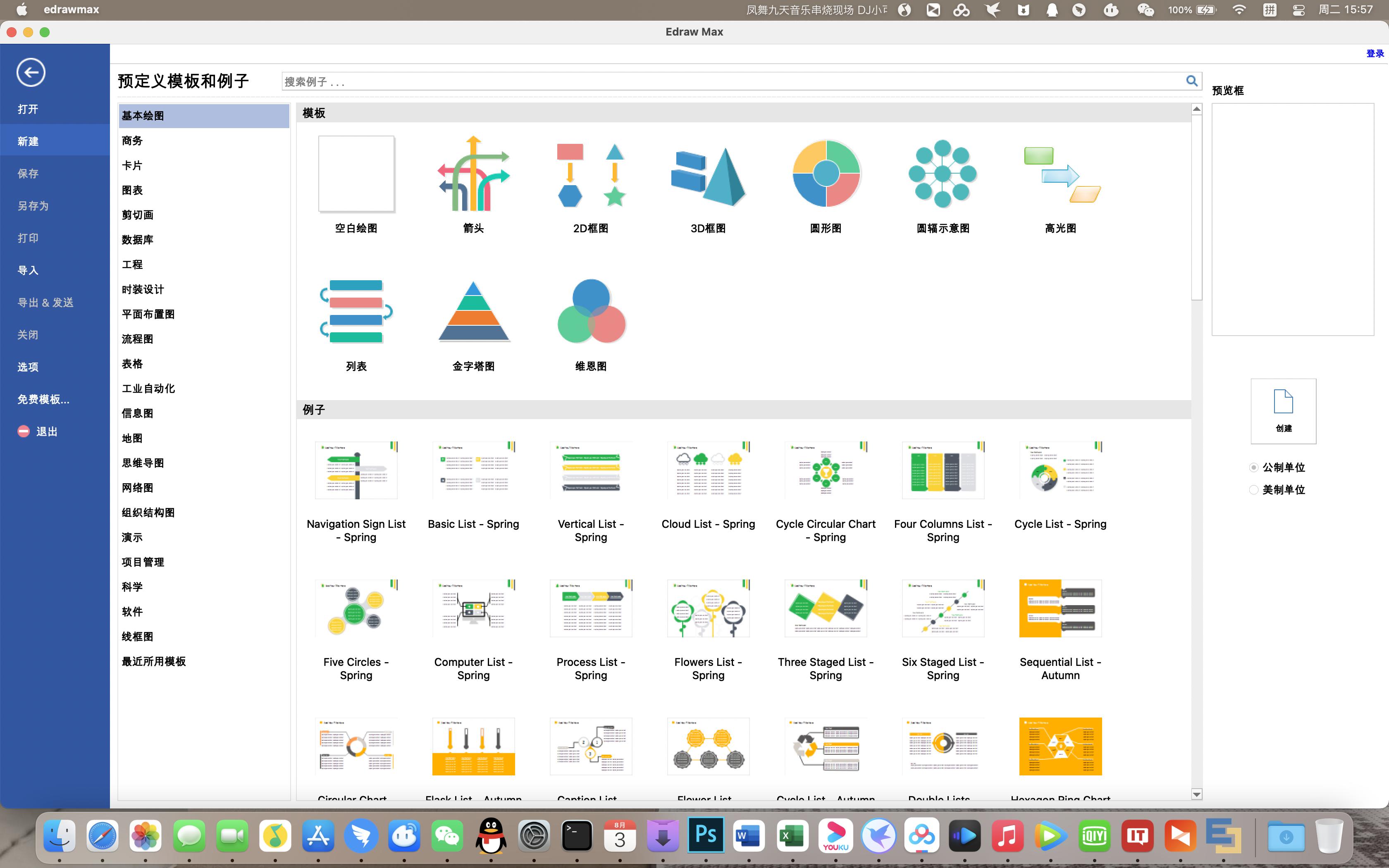Choose the 3D框图 block diagram template
The height and width of the screenshot is (868, 1389).
coord(708,174)
